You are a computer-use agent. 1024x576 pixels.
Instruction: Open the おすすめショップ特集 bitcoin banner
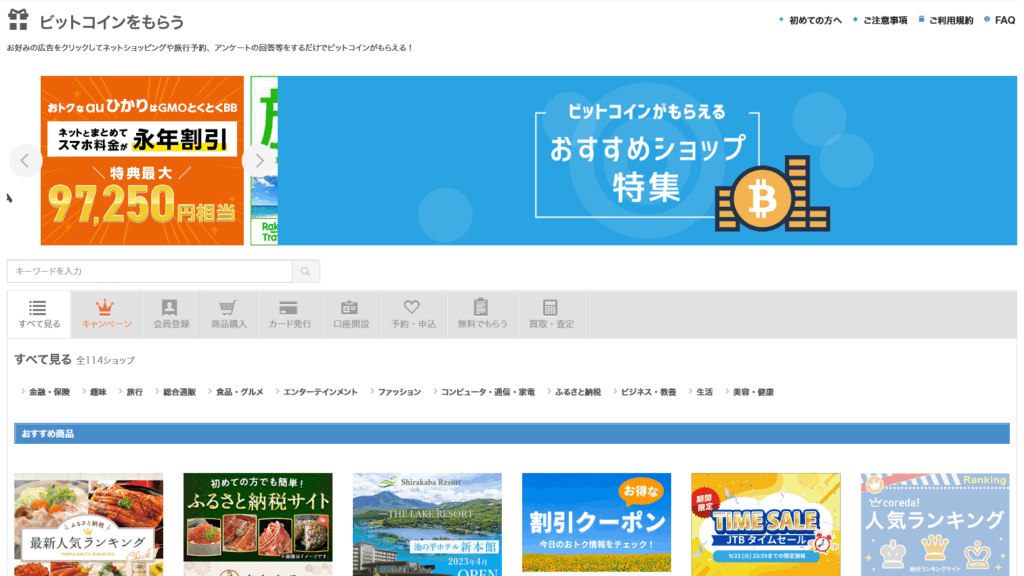647,160
